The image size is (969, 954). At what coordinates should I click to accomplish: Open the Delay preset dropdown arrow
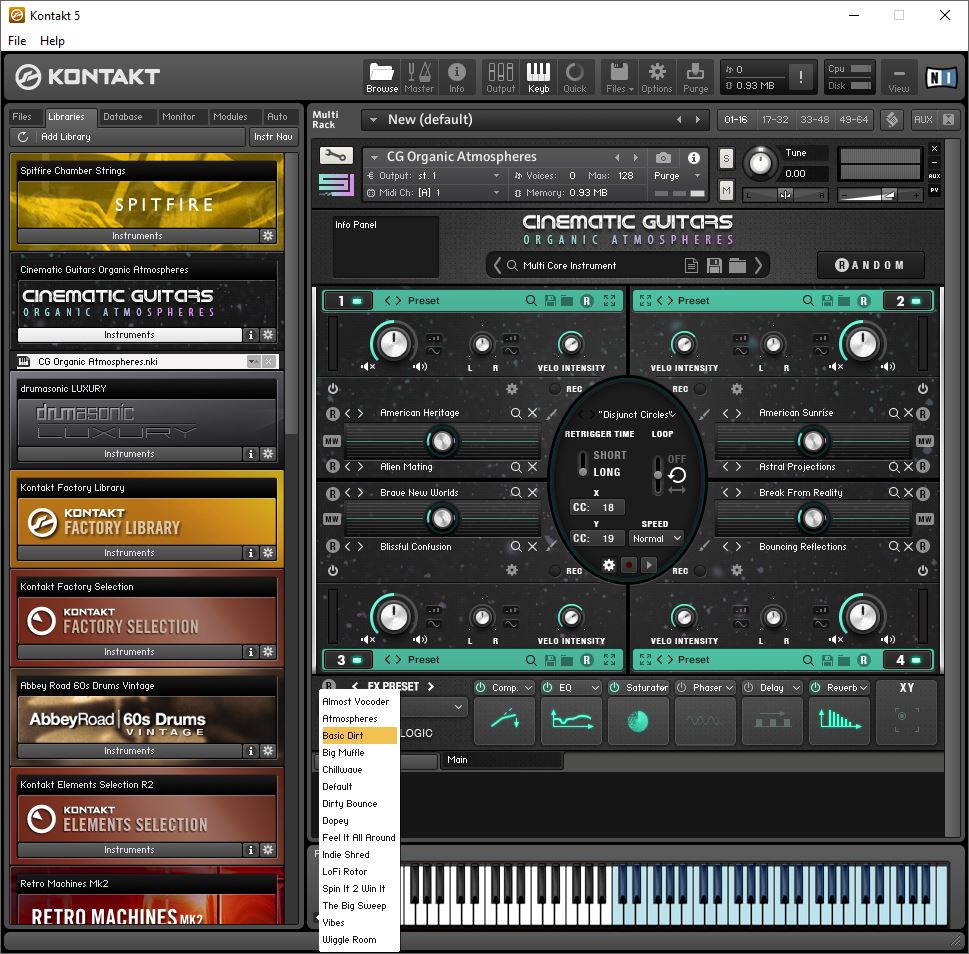796,688
